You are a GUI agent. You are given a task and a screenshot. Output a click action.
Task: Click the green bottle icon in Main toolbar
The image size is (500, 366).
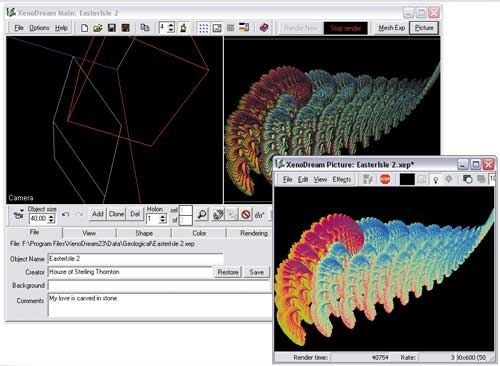coord(183,28)
